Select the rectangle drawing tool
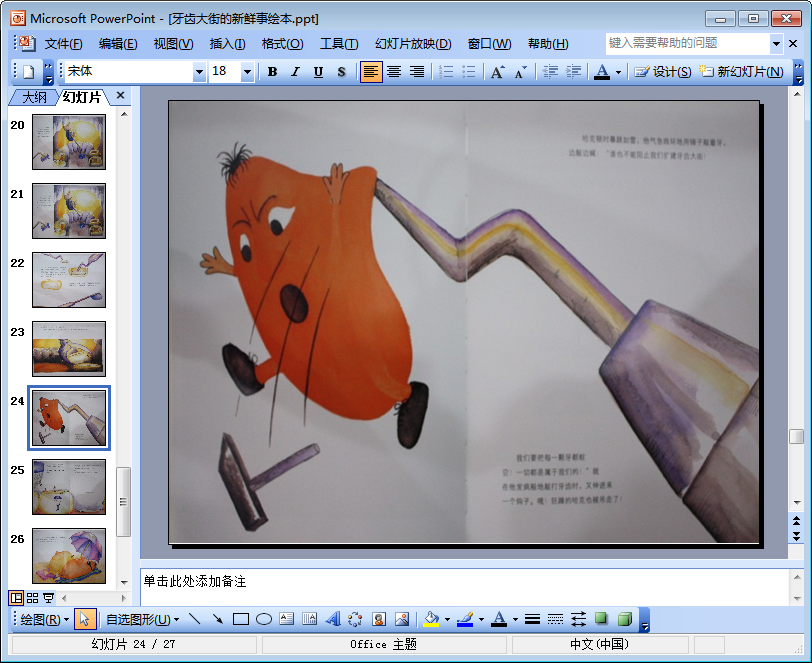 pyautogui.click(x=241, y=619)
